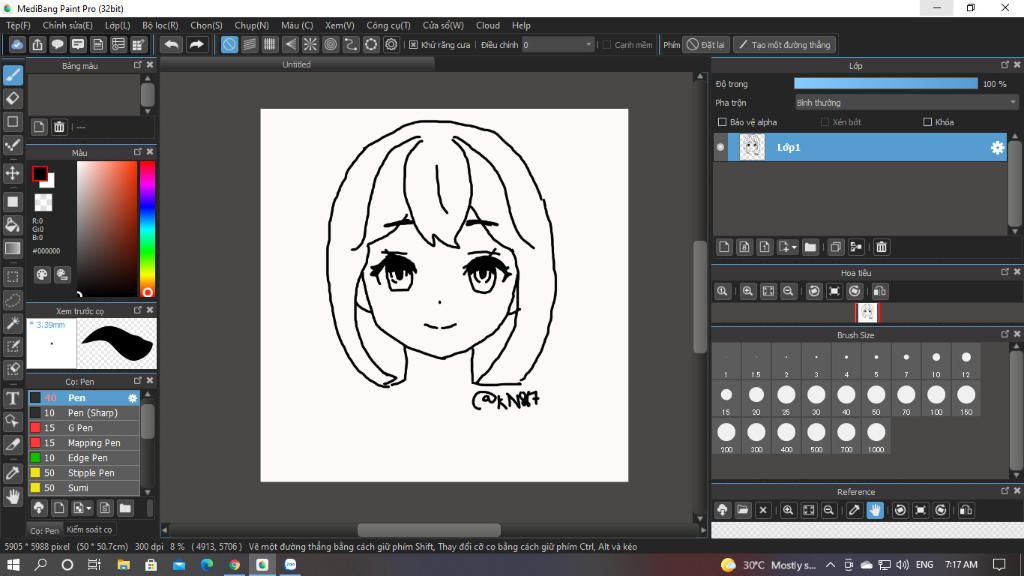1024x576 pixels.
Task: Turn off snap with the Snap Off button
Action: tap(229, 44)
